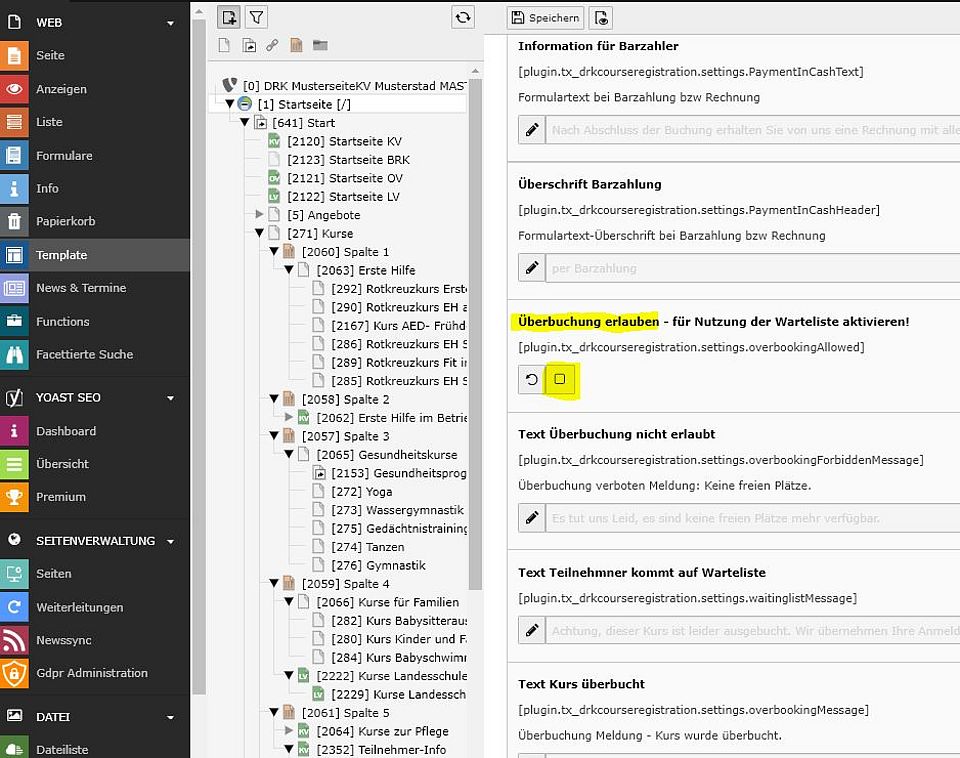The image size is (960, 758).
Task: Enable the Überbuchung erlauben checkbox
Action: pyautogui.click(x=560, y=379)
